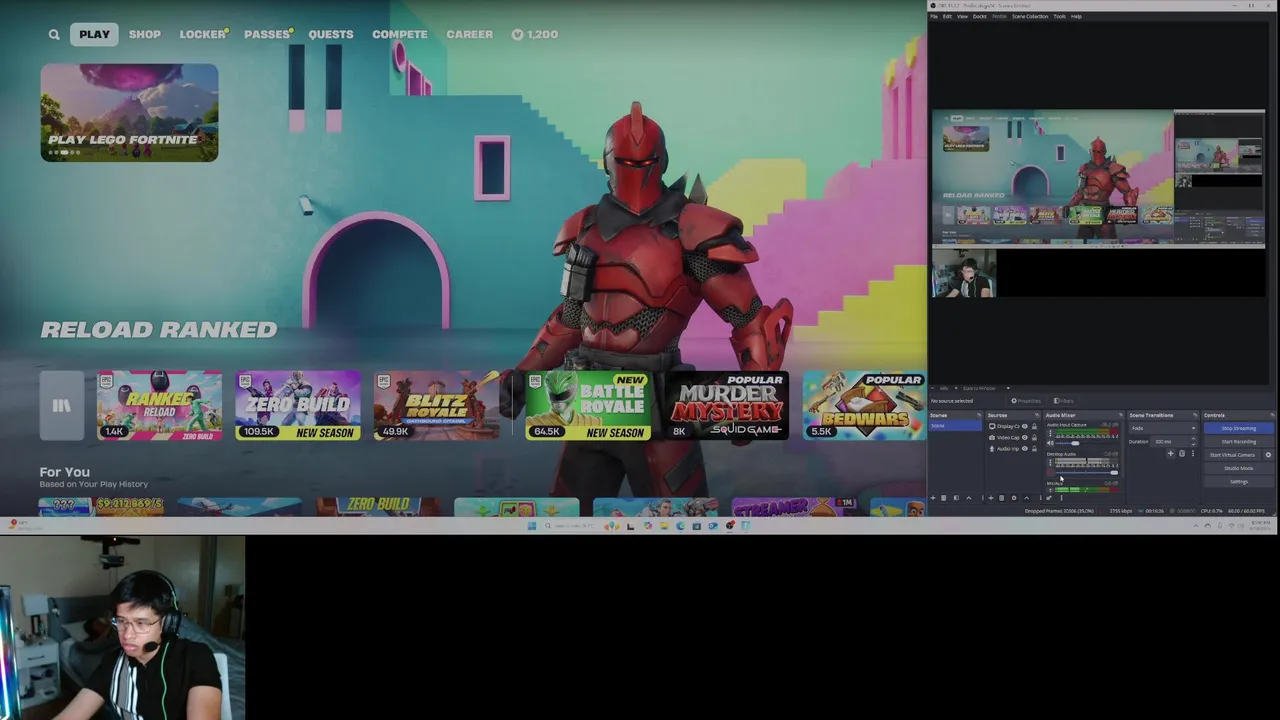Open the OBS Scene Collection menu
This screenshot has height=720, width=1280.
point(1030,16)
